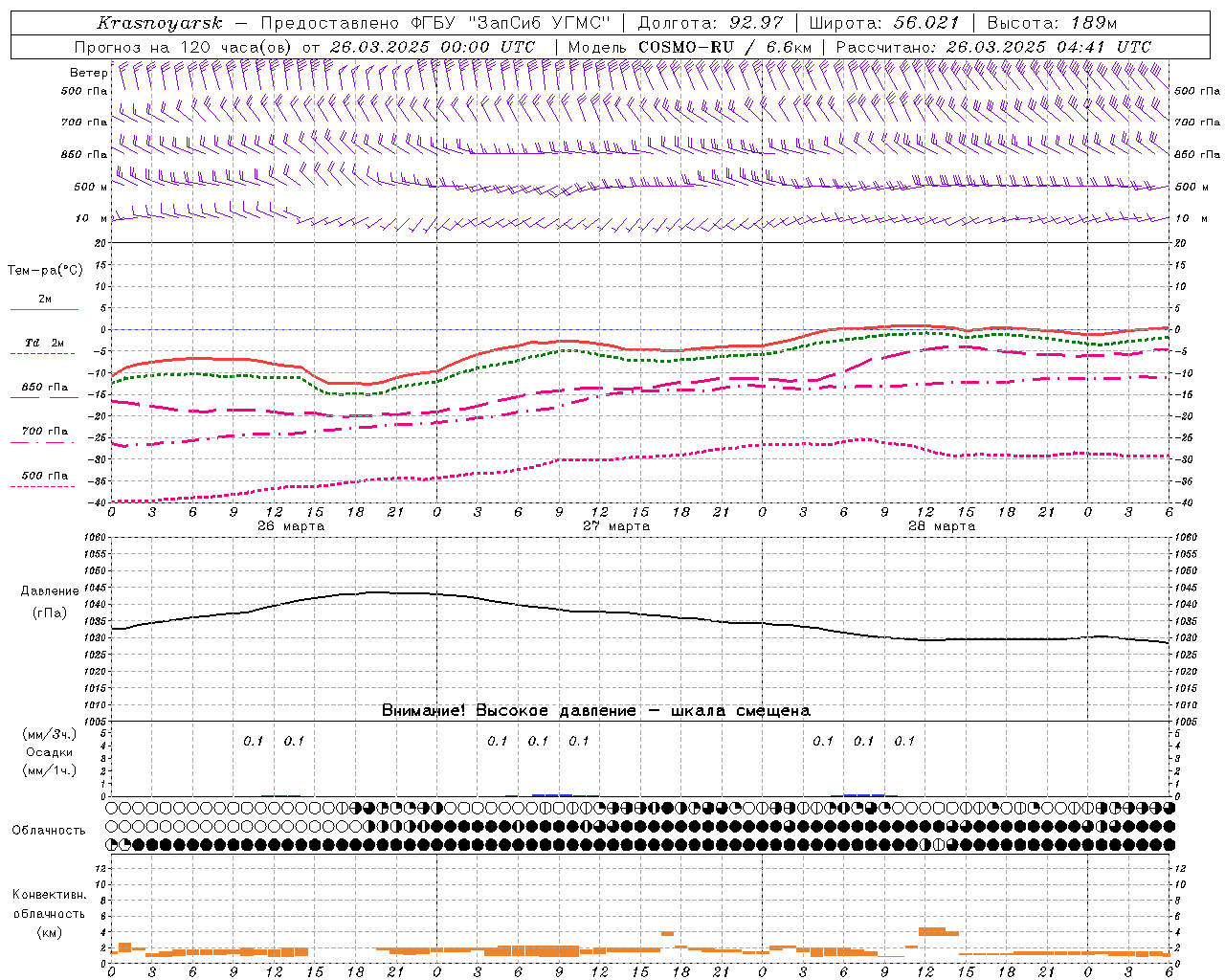1225x980 pixels.
Task: Click the '(мм/1ч.)' precipitation unit label
Action: [x=50, y=770]
